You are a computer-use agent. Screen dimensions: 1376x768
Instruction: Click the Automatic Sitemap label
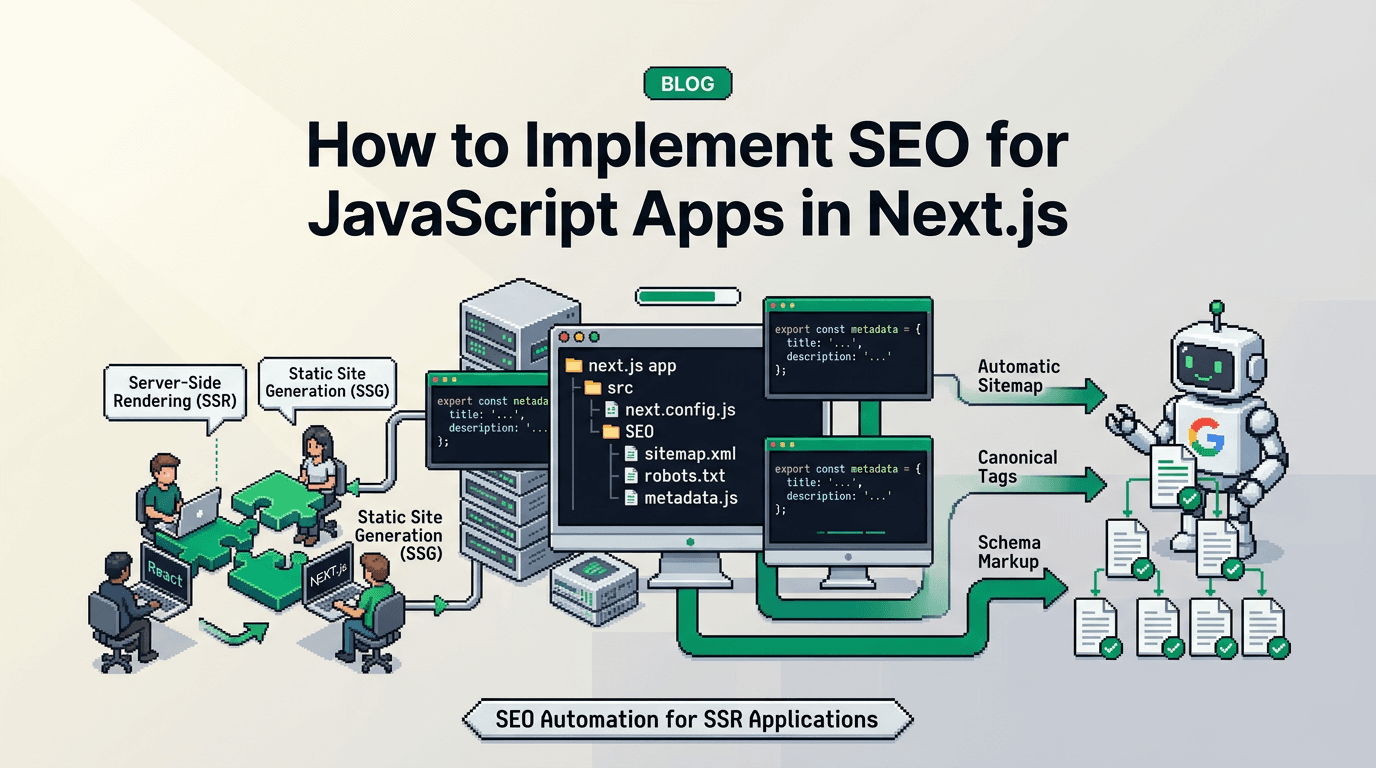coord(1018,376)
